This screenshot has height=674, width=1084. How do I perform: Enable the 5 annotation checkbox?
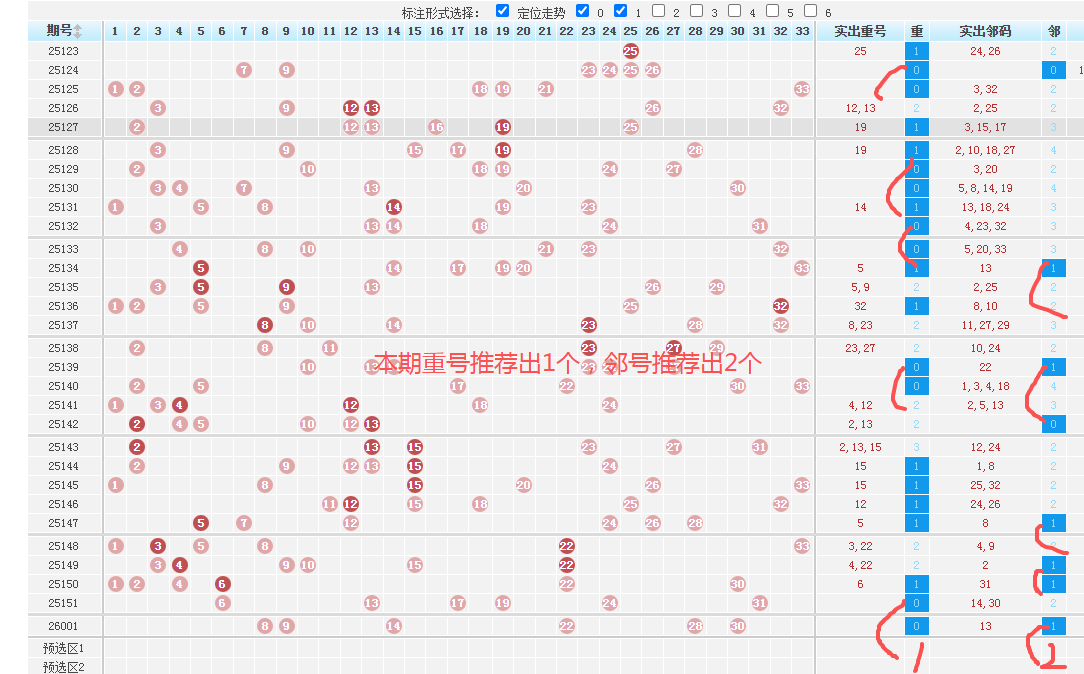pyautogui.click(x=773, y=11)
